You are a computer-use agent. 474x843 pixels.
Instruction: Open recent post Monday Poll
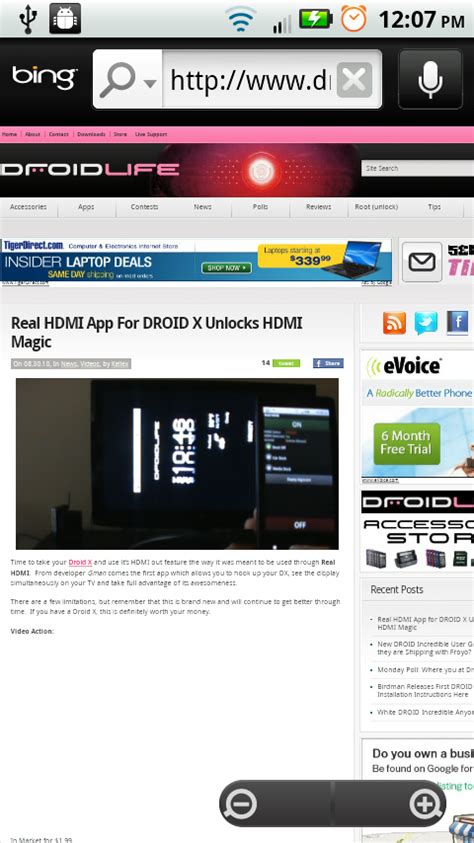[x=425, y=670]
